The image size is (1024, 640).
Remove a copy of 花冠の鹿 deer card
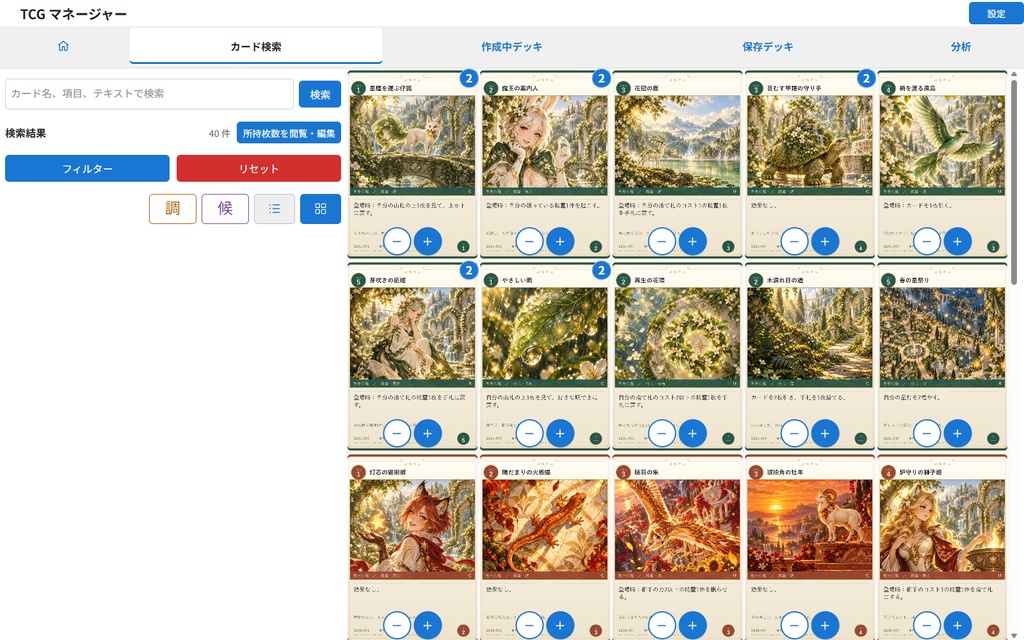click(x=662, y=242)
